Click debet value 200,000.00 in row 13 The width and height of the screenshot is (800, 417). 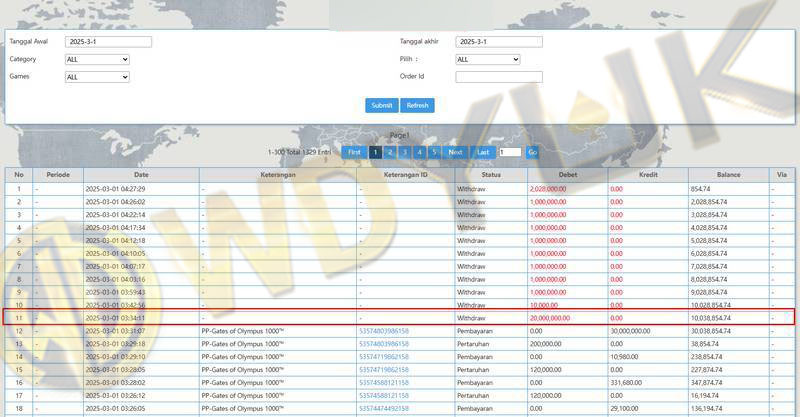click(545, 344)
